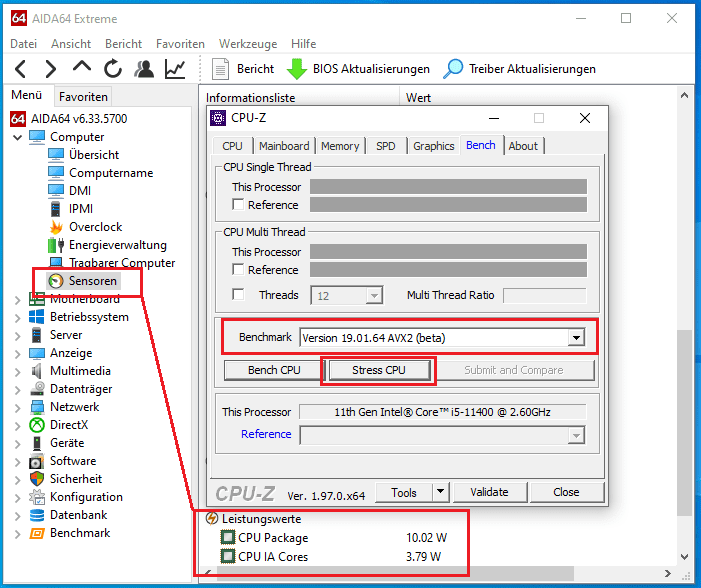Open the Hilfe menu
Viewport: 701px width, 588px height.
coord(303,44)
